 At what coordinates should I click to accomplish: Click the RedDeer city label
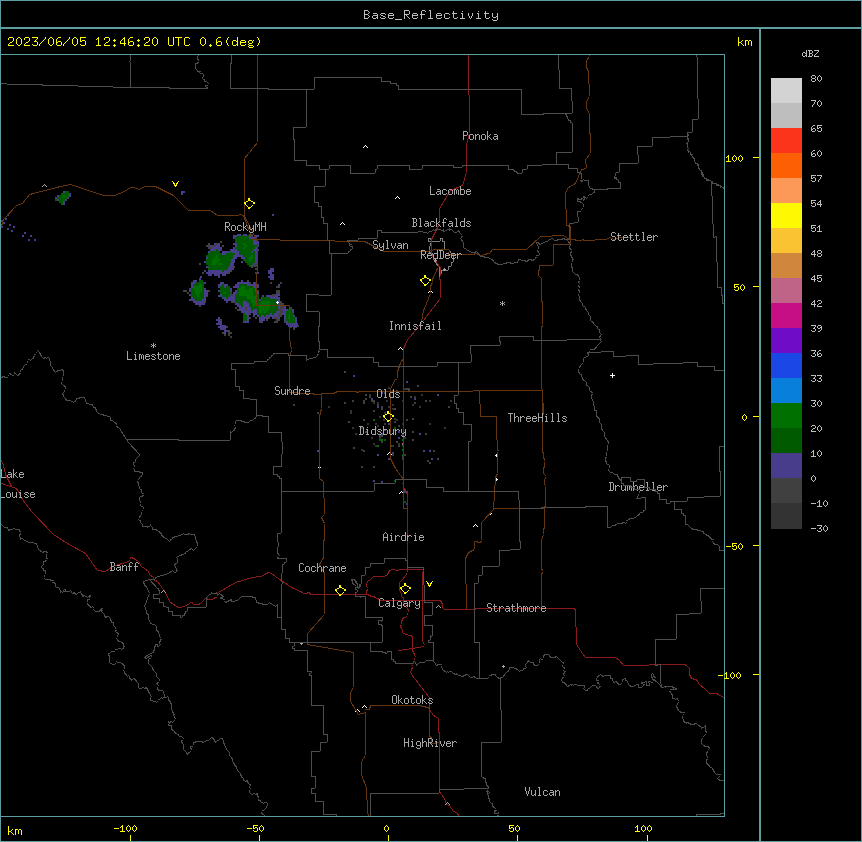pyautogui.click(x=440, y=255)
